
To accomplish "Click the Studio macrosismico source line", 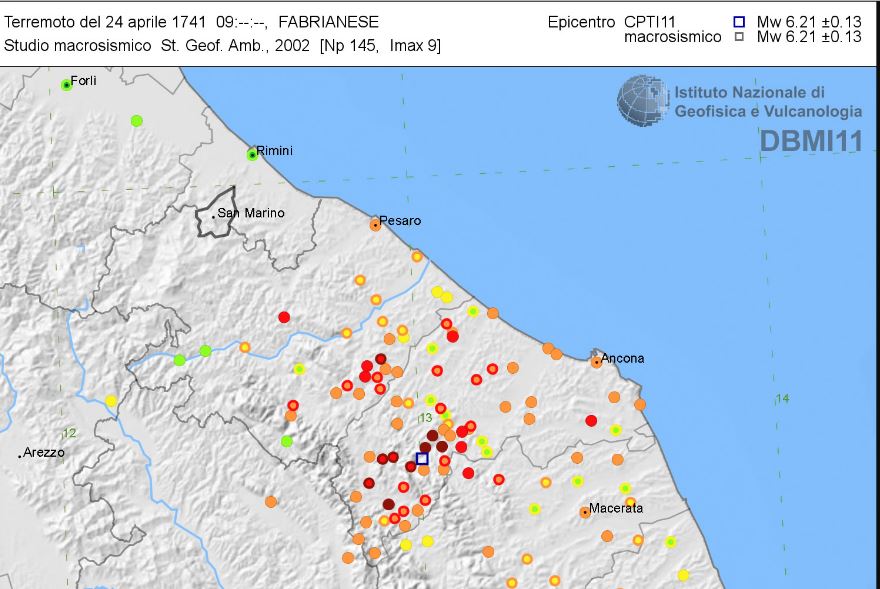I will coord(222,46).
